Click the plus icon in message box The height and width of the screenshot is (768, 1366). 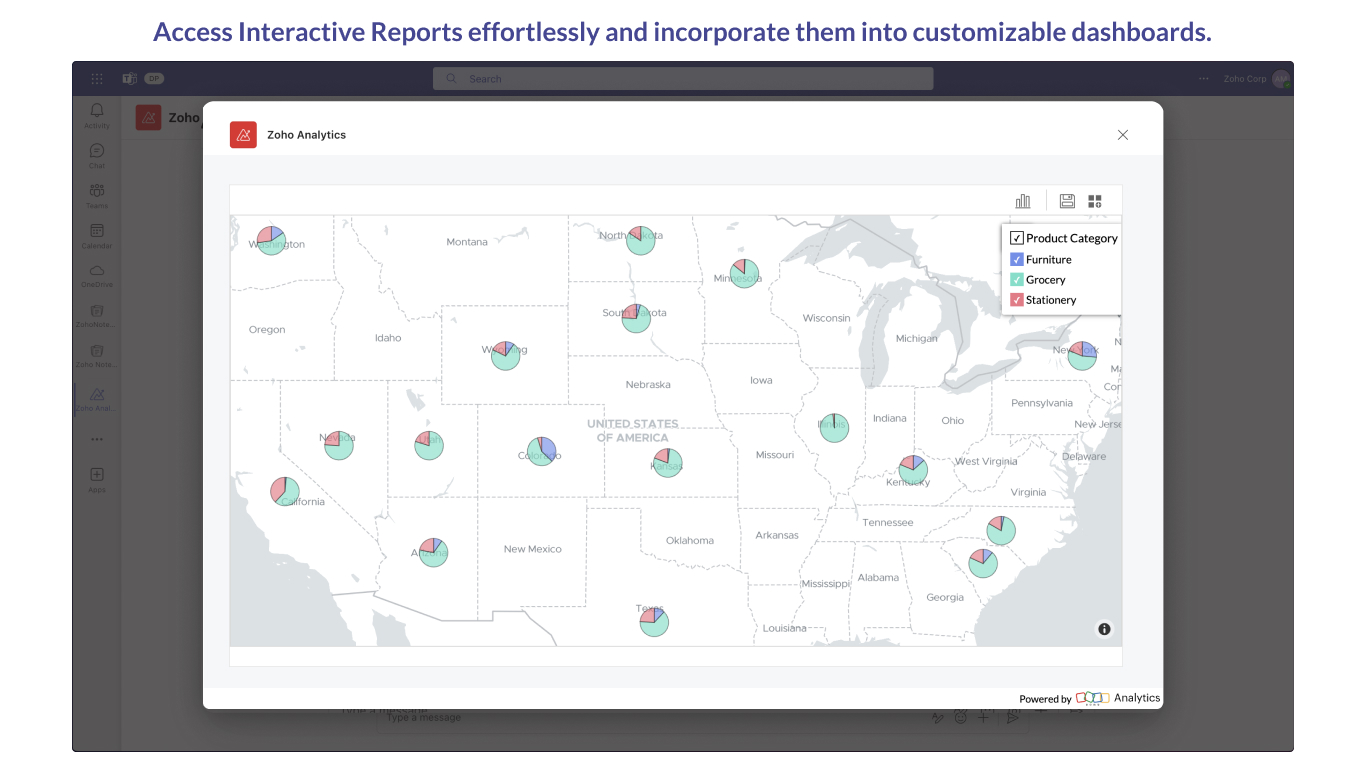pos(984,717)
